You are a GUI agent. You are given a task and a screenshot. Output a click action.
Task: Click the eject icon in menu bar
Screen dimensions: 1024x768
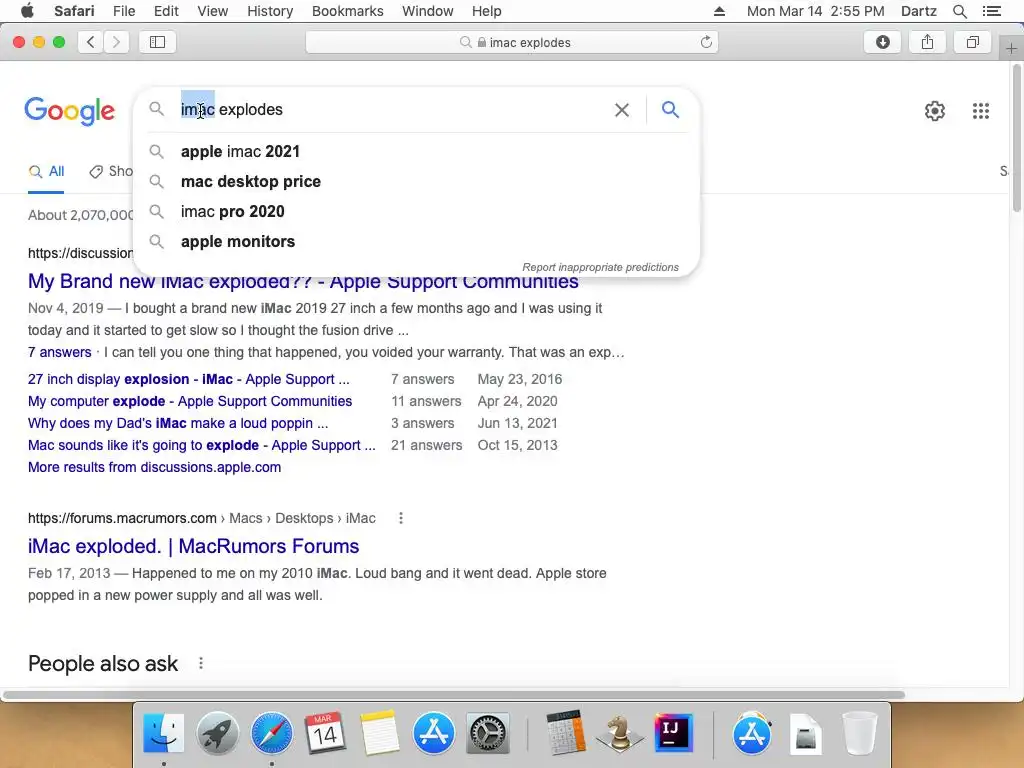(719, 11)
